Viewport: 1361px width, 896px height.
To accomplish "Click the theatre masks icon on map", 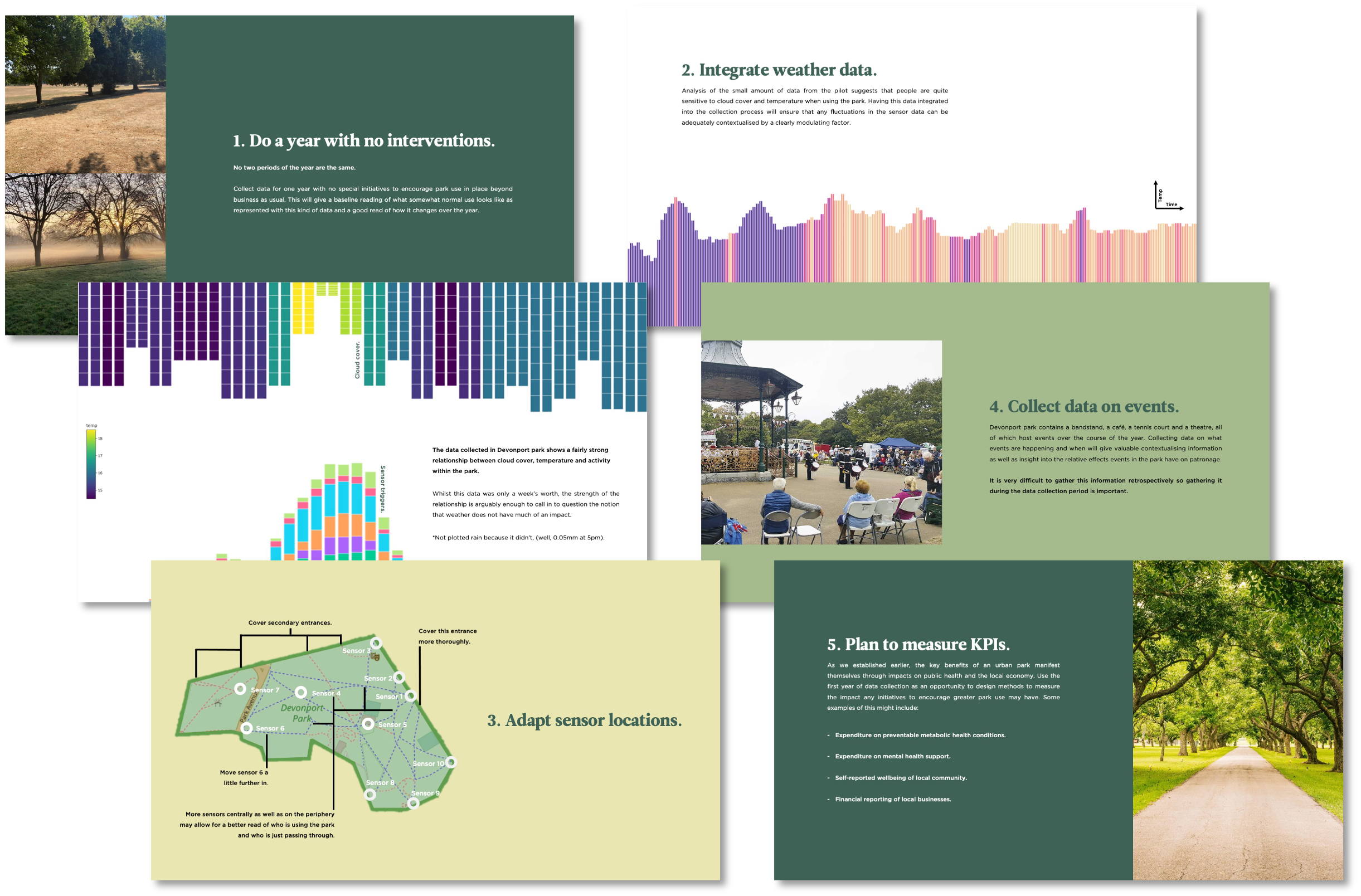I will click(375, 657).
